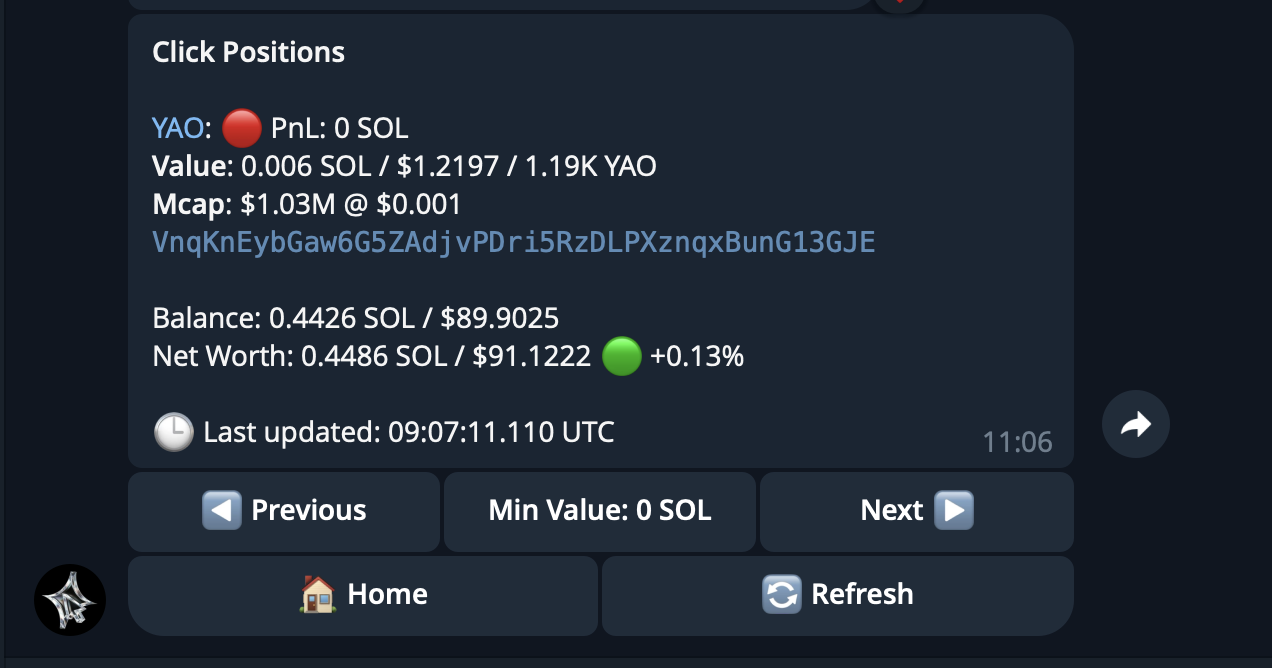Click the house icon on Home
Viewport: 1272px width, 668px height.
[x=317, y=594]
